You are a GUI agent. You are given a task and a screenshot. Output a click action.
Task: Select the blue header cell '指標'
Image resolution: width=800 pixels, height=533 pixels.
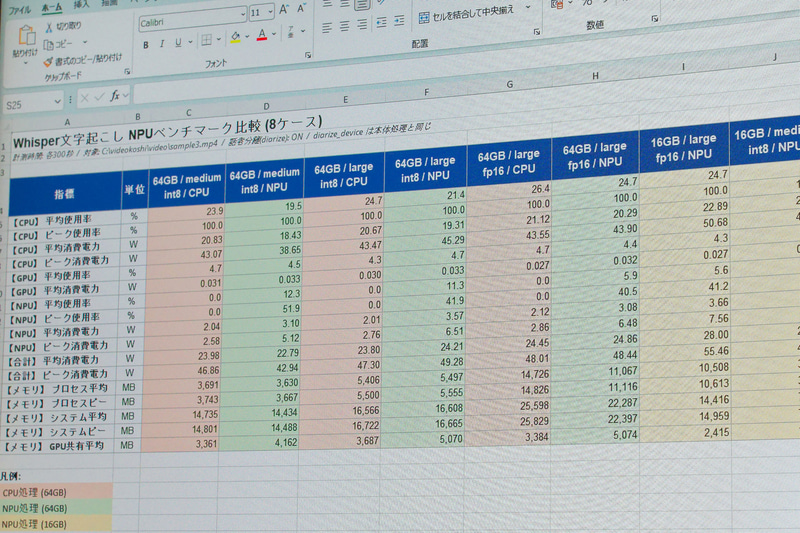[65, 194]
